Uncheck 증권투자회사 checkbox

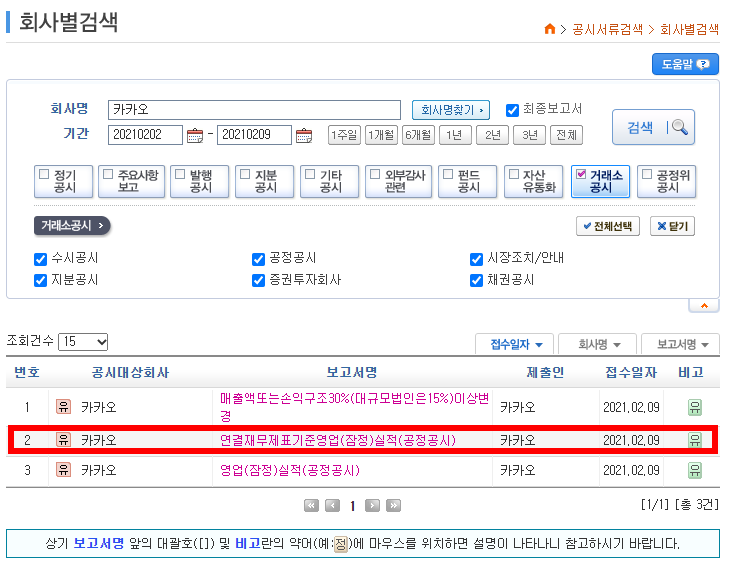click(x=258, y=280)
